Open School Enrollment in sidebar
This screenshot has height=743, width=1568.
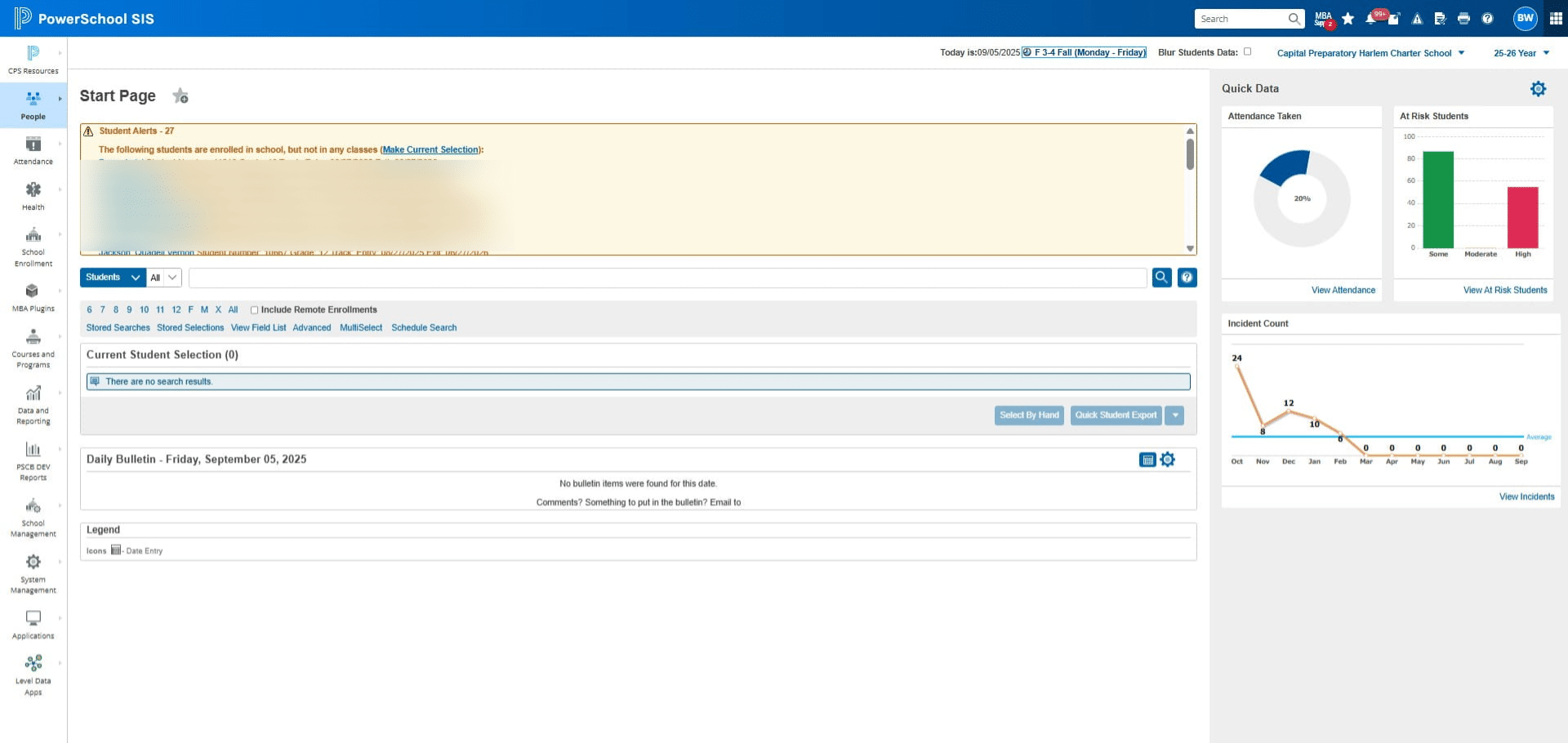pos(33,247)
